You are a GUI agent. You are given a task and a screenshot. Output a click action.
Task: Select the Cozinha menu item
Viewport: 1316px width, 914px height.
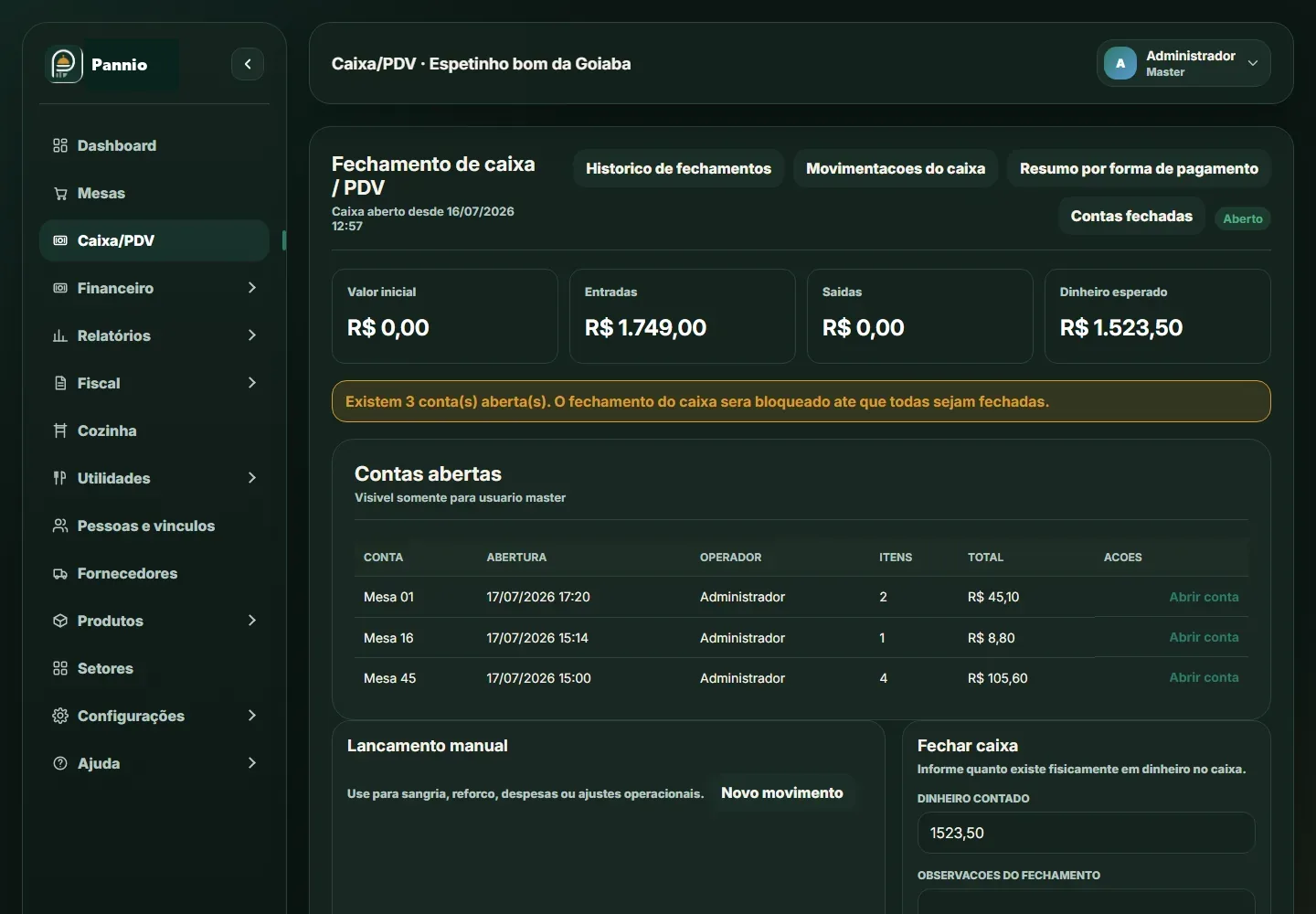click(154, 430)
